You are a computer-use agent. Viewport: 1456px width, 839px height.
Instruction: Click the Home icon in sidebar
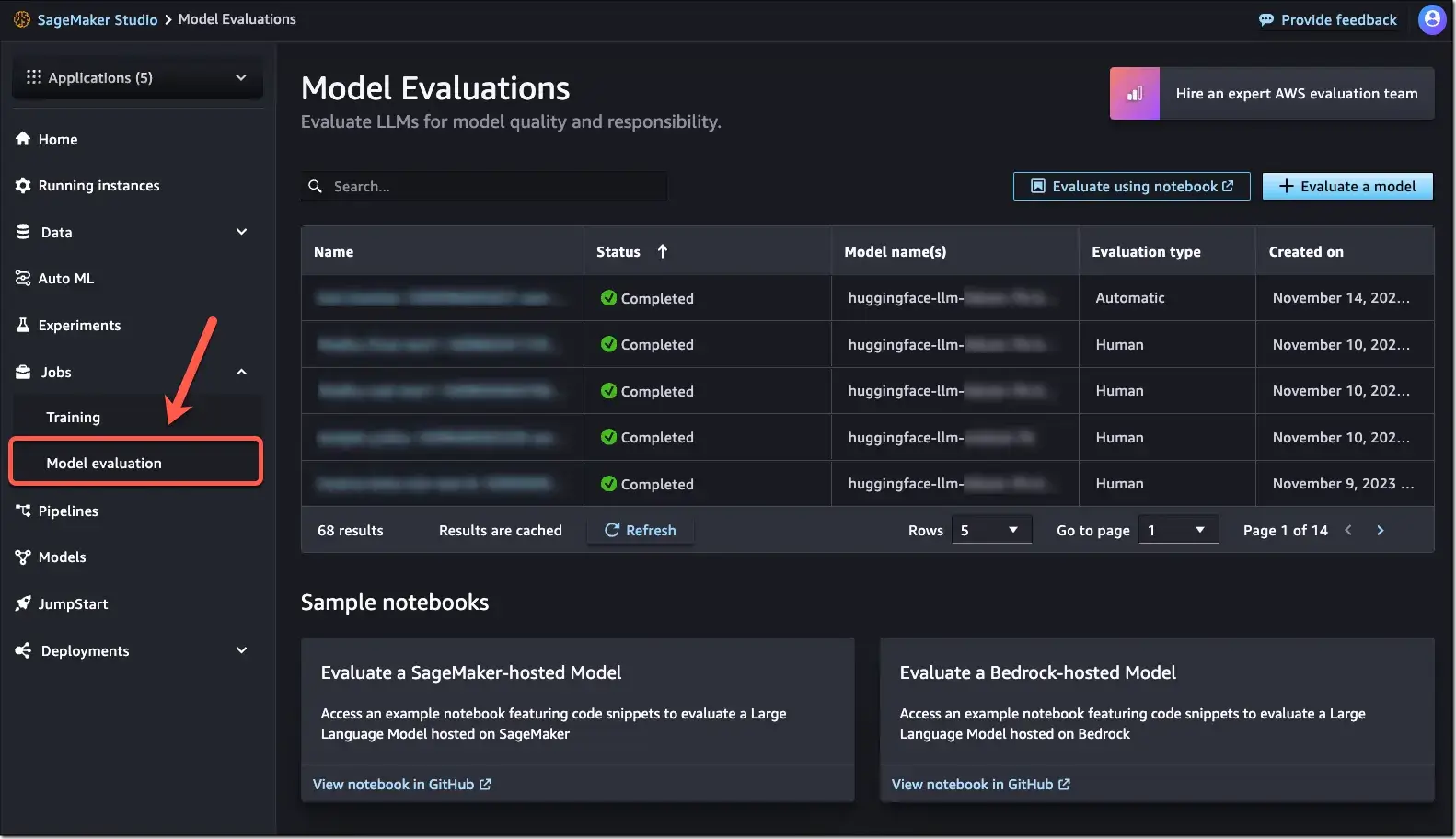(x=24, y=139)
